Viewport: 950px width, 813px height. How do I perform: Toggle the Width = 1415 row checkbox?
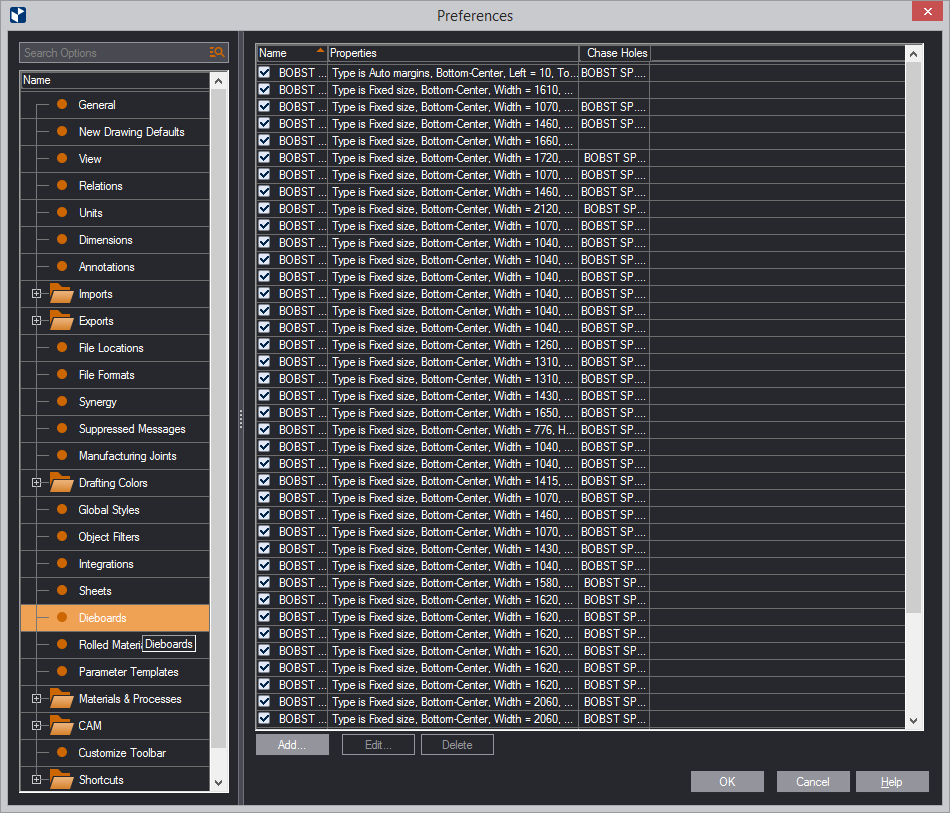(265, 480)
